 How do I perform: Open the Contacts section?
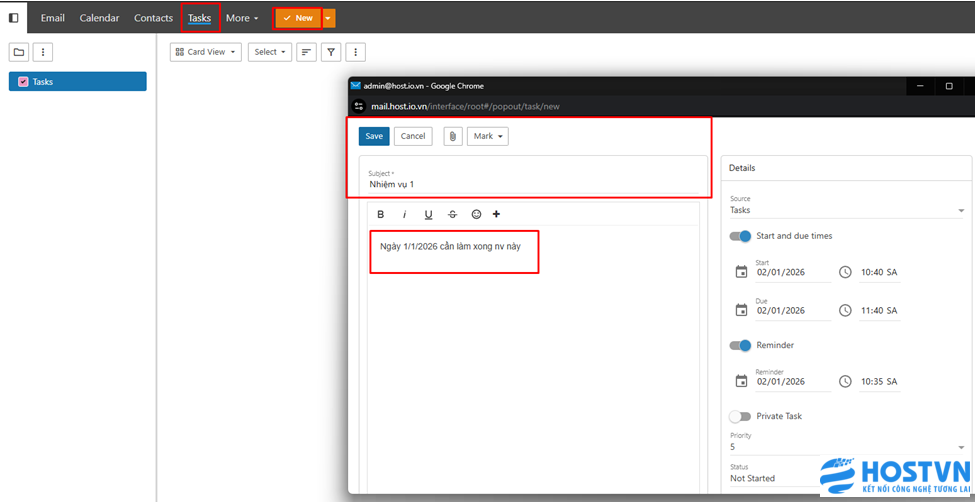point(153,18)
